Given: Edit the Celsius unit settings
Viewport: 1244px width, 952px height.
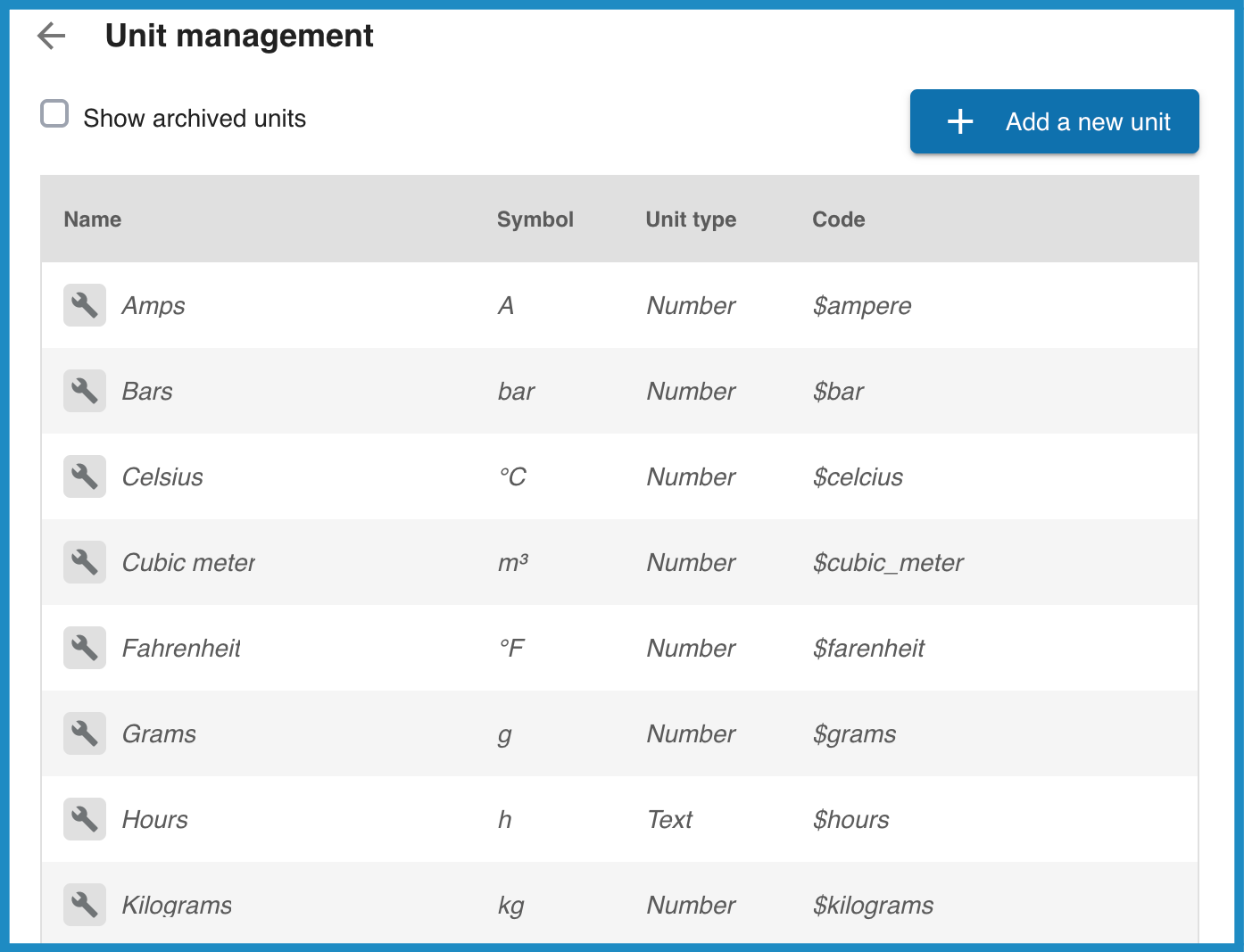Looking at the screenshot, I should point(84,476).
